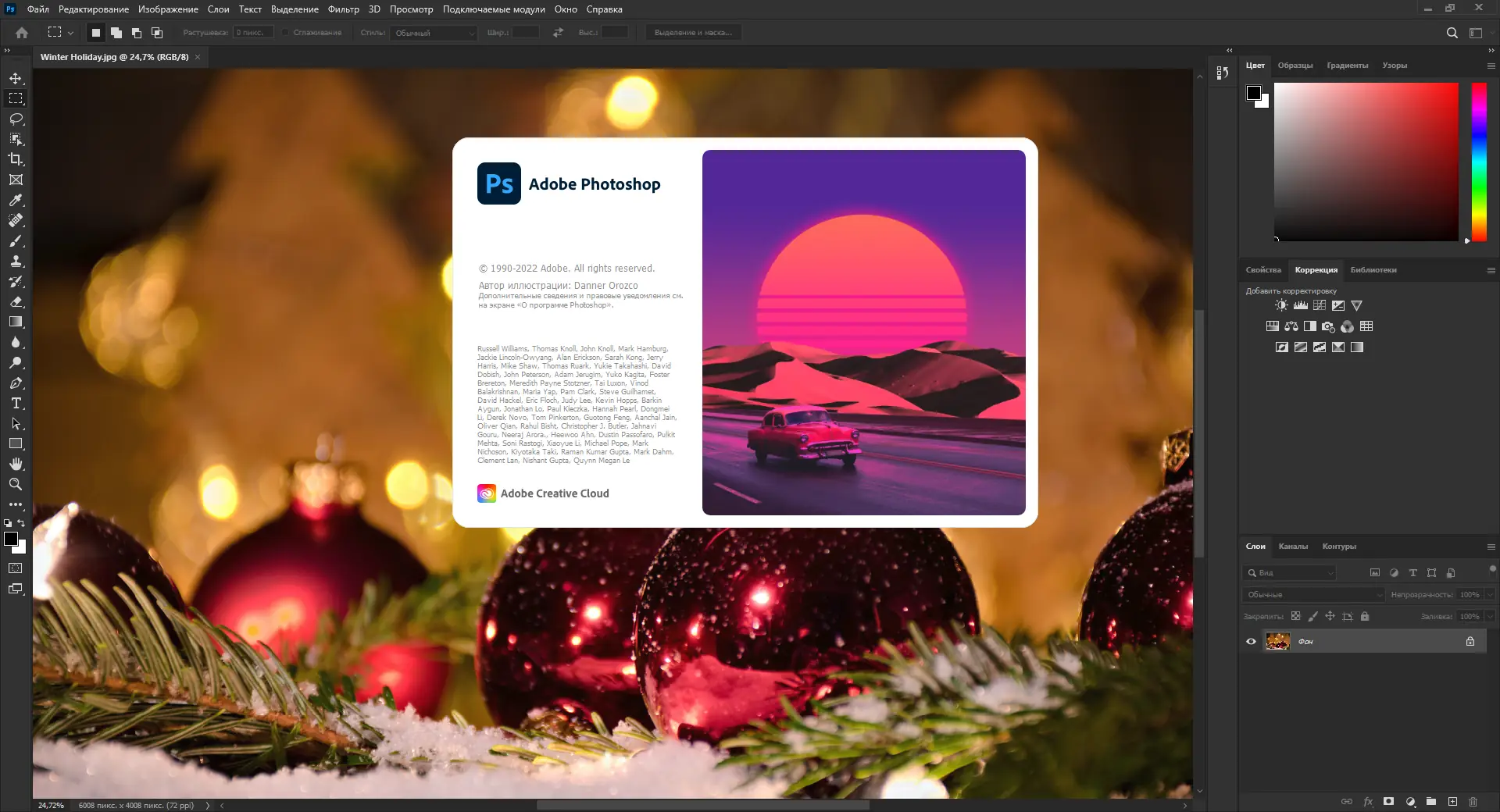1500x812 pixels.
Task: Select the Gradient tool
Action: pyautogui.click(x=16, y=322)
